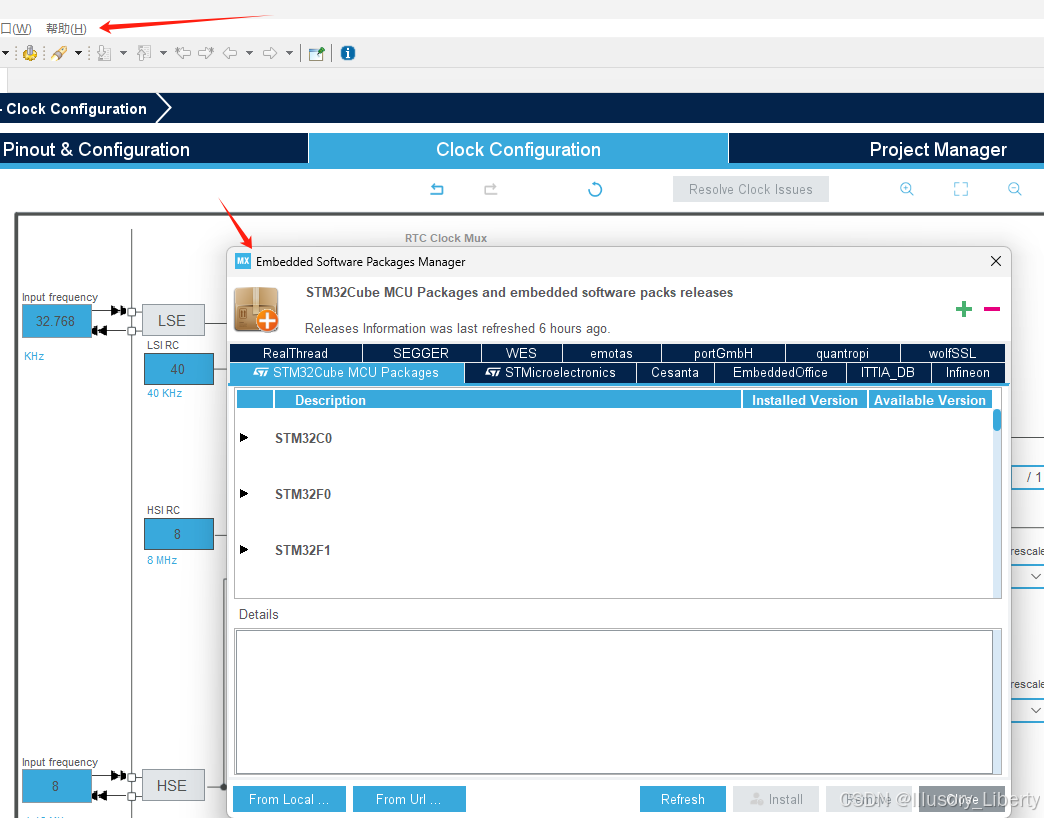Image resolution: width=1044 pixels, height=818 pixels.
Task: Click the Forward navigation arrow in toolbar
Action: (270, 53)
